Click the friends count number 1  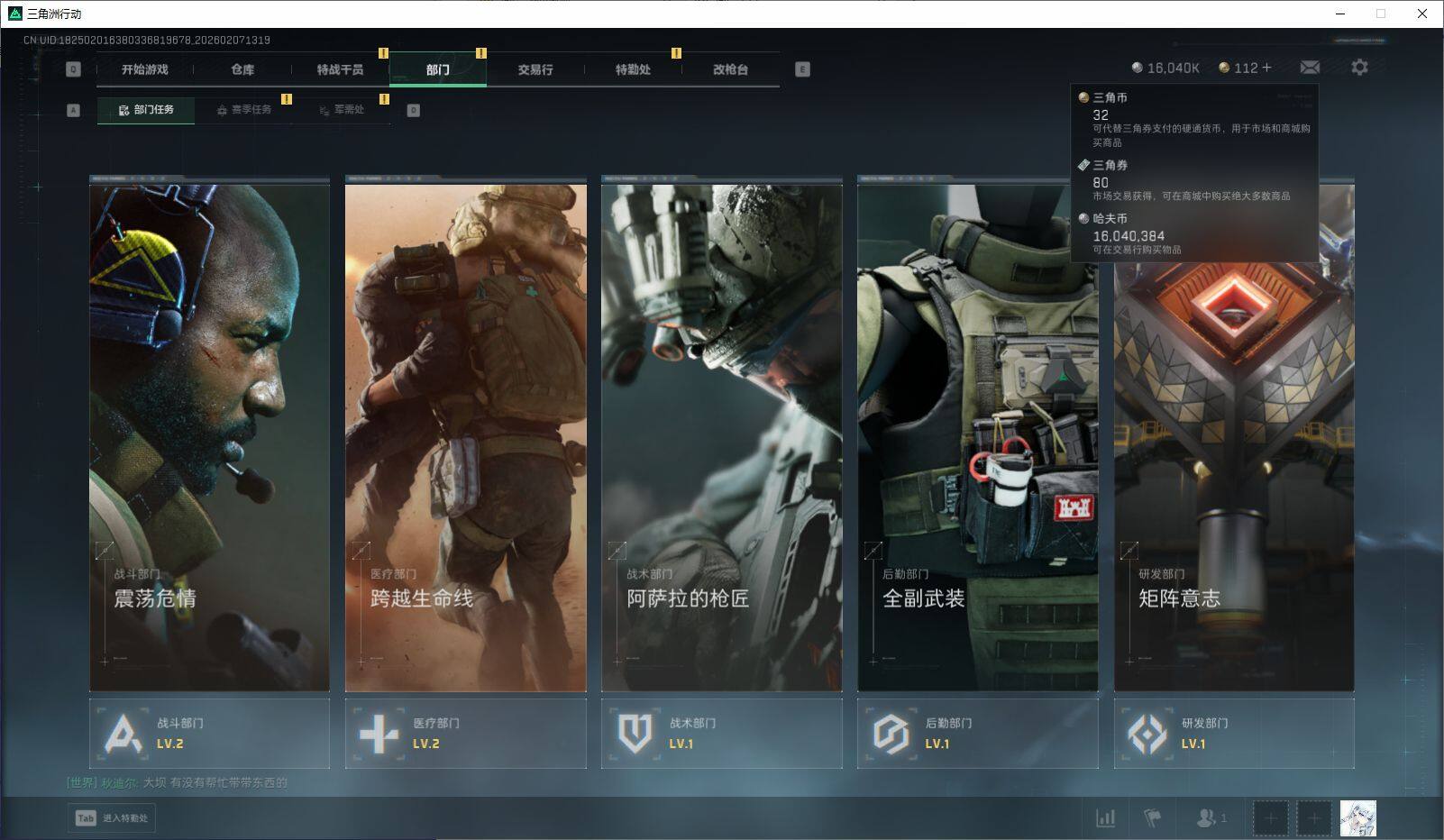point(1223,818)
